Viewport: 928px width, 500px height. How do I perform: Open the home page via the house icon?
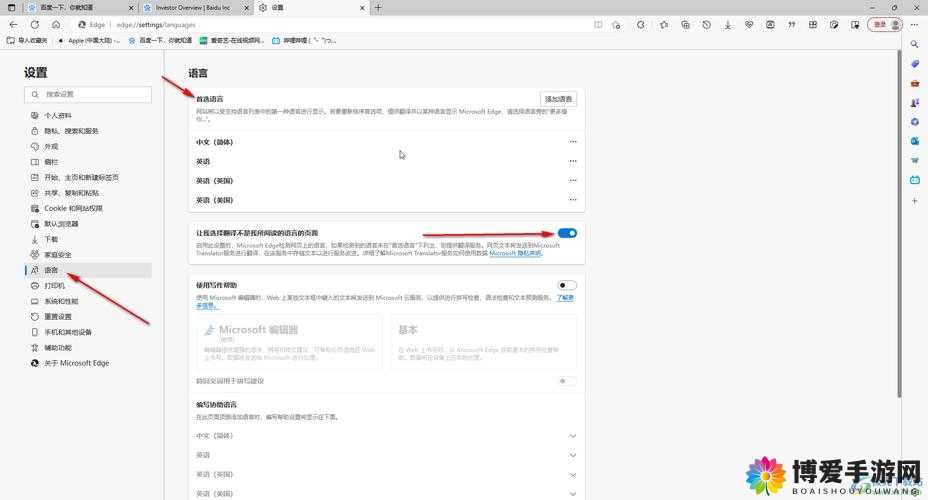(56, 25)
